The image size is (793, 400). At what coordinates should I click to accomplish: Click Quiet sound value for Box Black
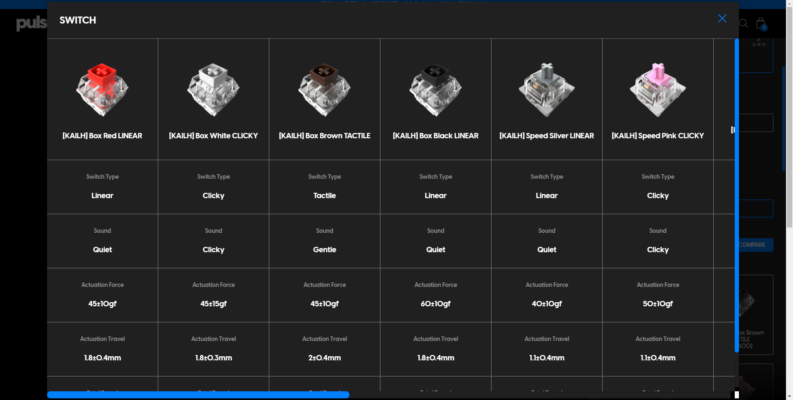pyautogui.click(x=435, y=250)
